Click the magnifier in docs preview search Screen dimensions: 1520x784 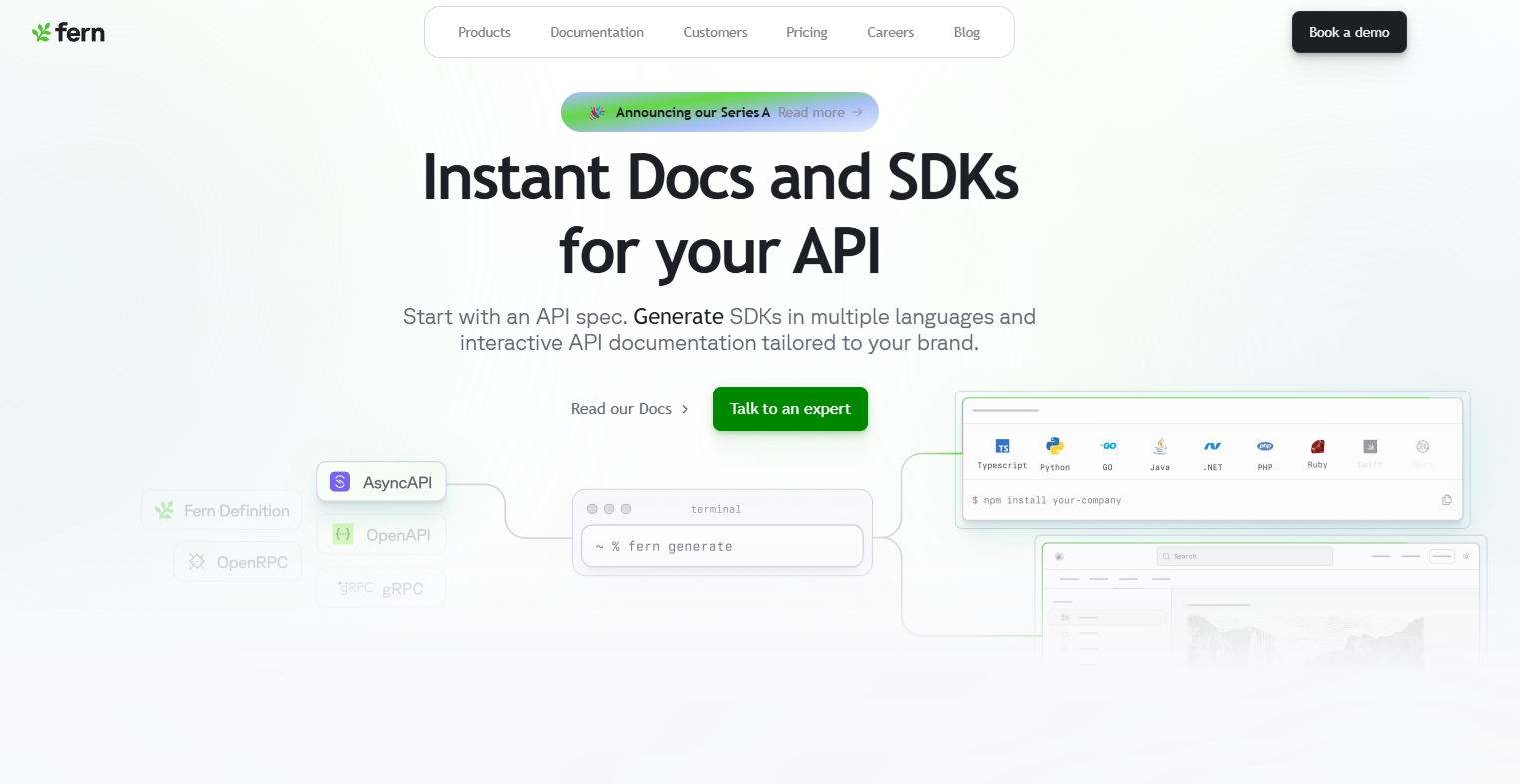(1166, 556)
